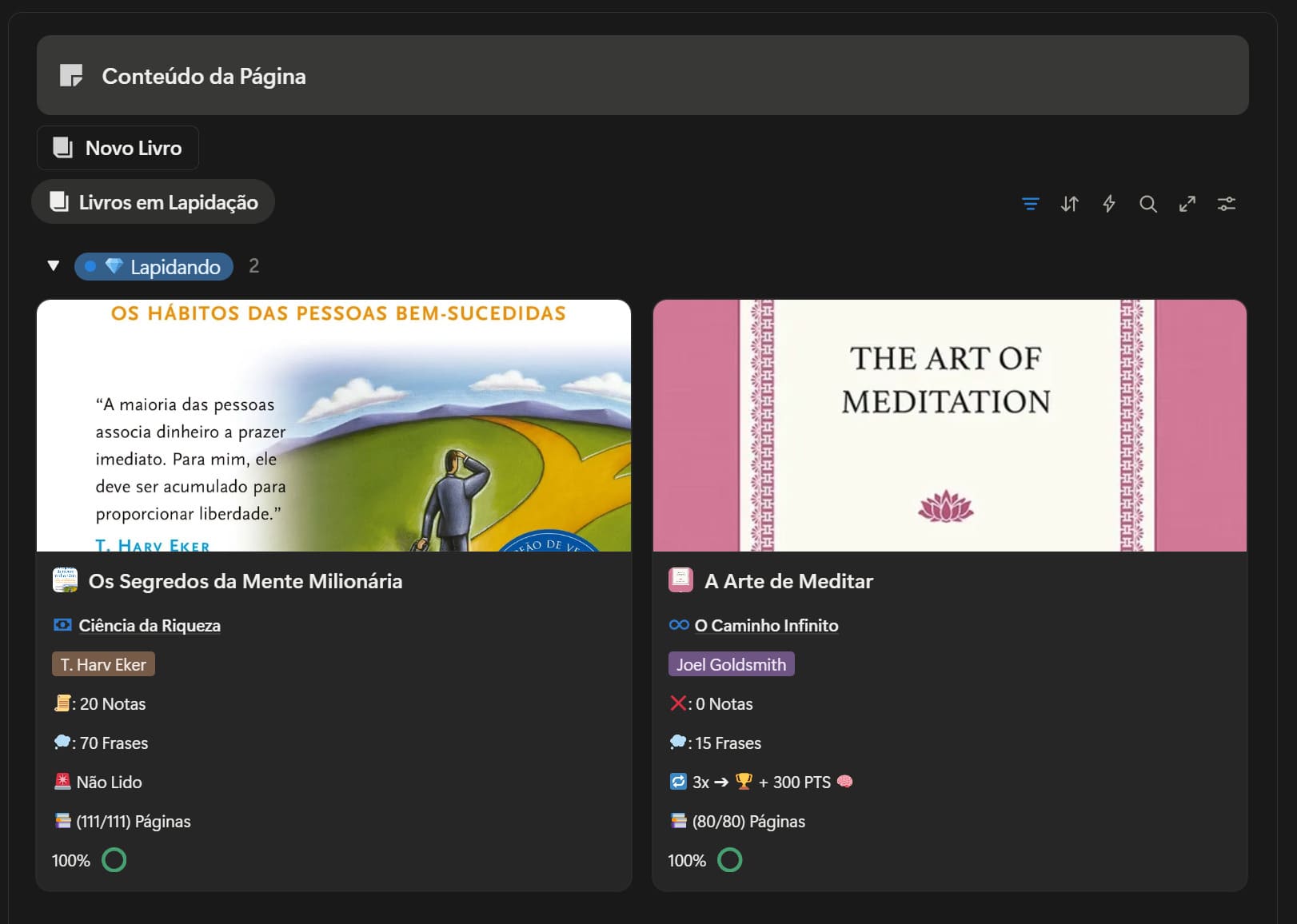Click the 100% value under (80/80) Páginas
This screenshot has height=924, width=1297.
point(687,860)
